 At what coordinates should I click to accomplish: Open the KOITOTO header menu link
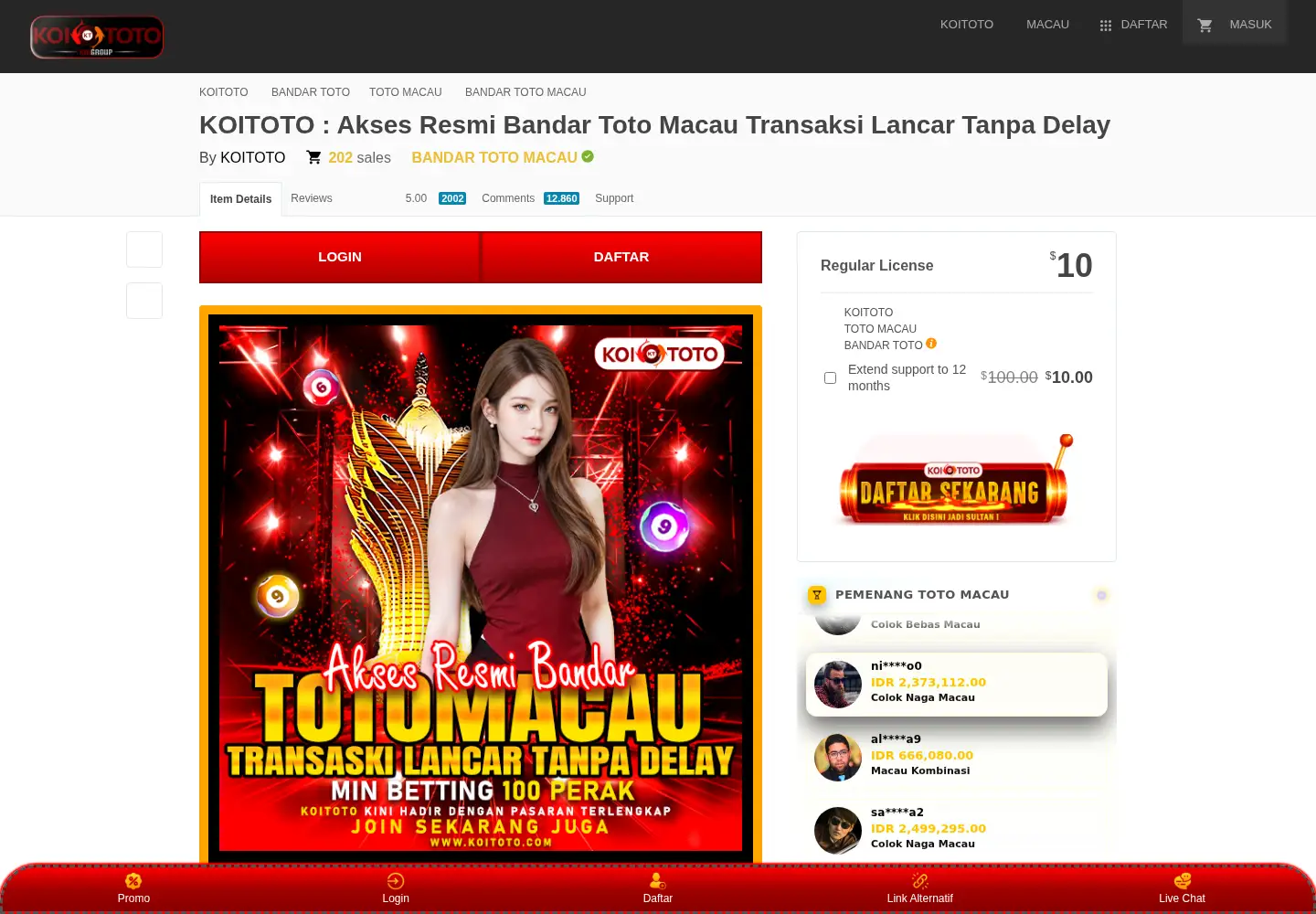tap(966, 25)
